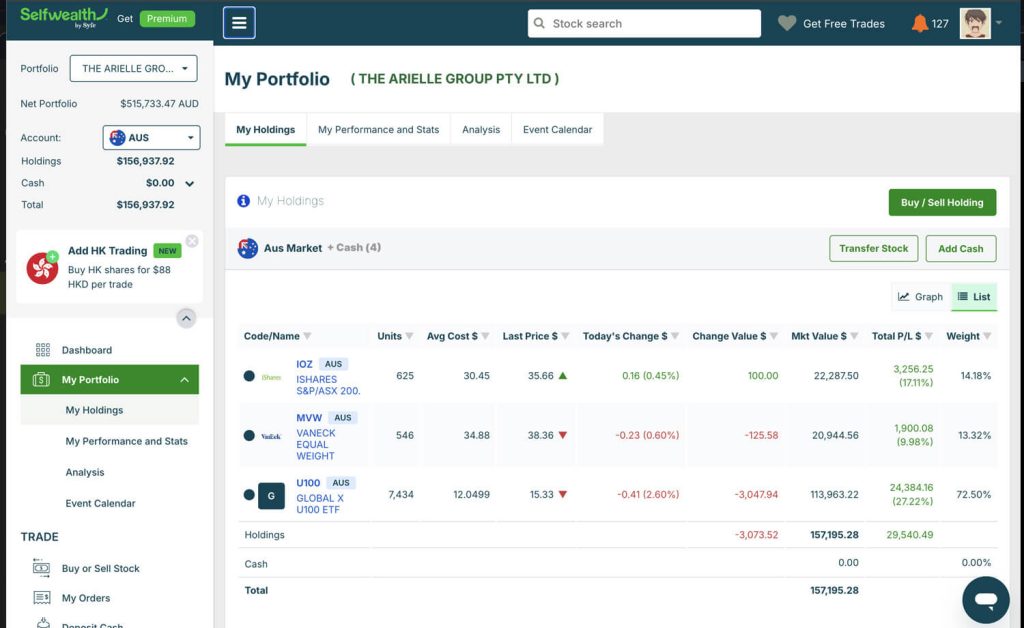Open the AUS account dropdown
This screenshot has width=1024, height=628.
pyautogui.click(x=151, y=138)
